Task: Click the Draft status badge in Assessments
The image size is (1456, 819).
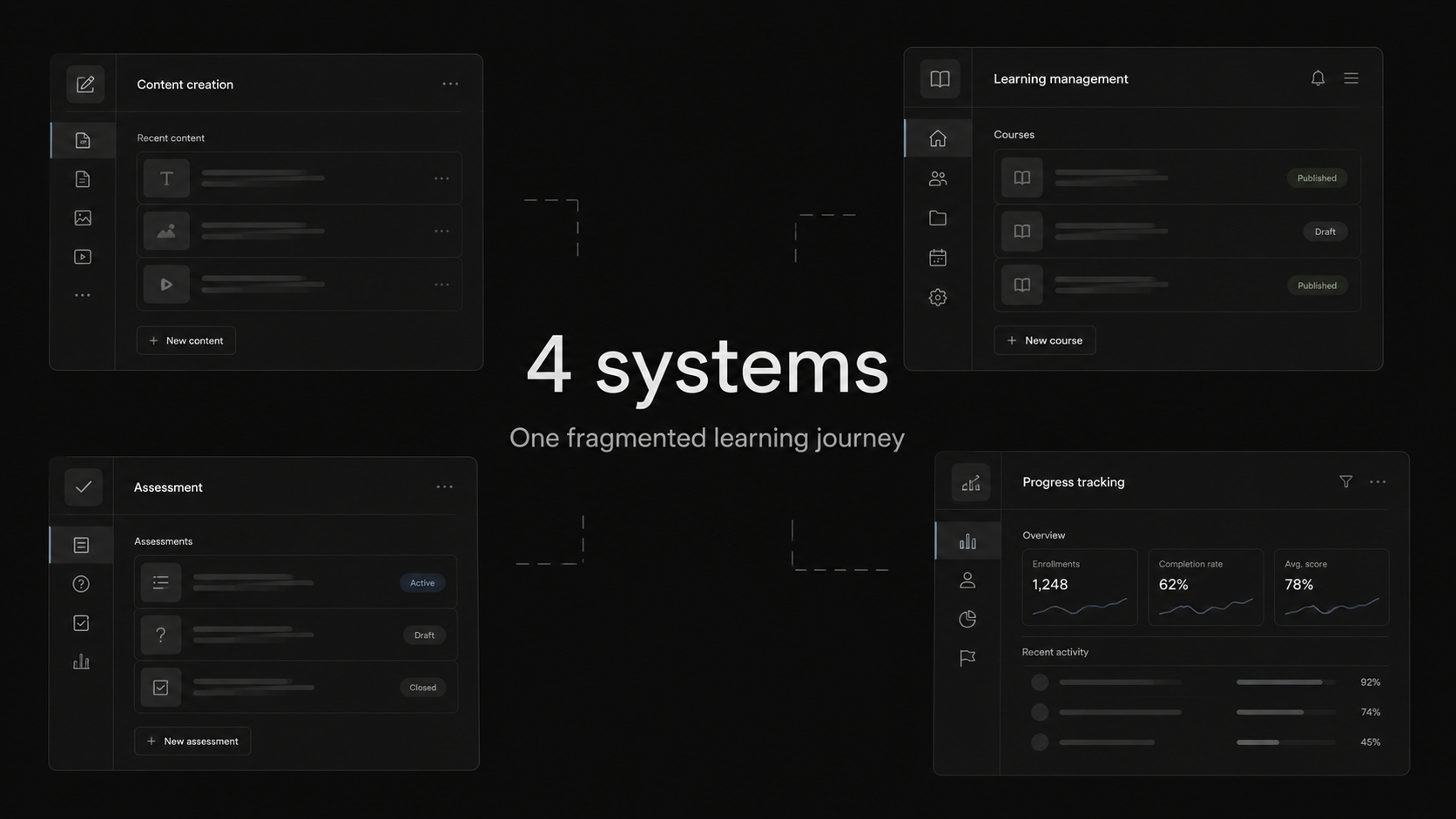Action: [x=424, y=635]
